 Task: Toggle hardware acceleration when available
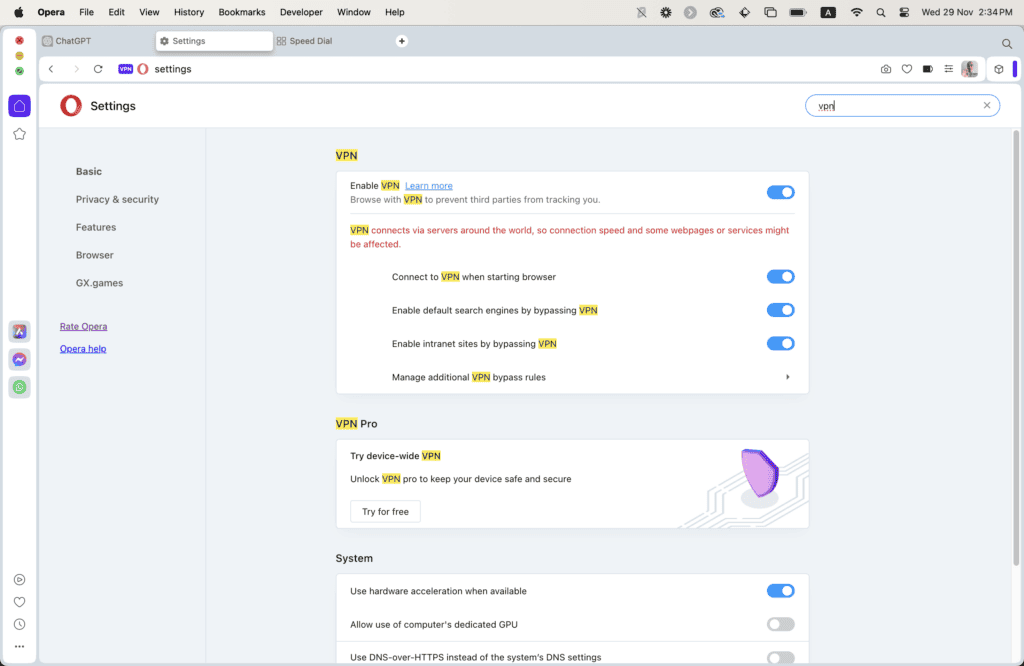tap(780, 591)
